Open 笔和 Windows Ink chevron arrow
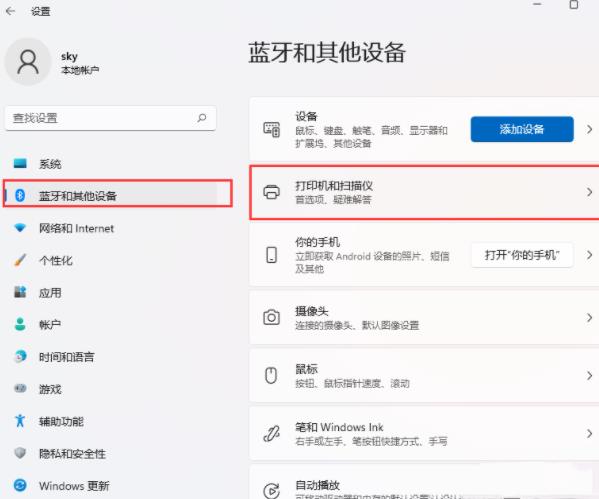Viewport: 599px width, 499px height. click(x=589, y=434)
